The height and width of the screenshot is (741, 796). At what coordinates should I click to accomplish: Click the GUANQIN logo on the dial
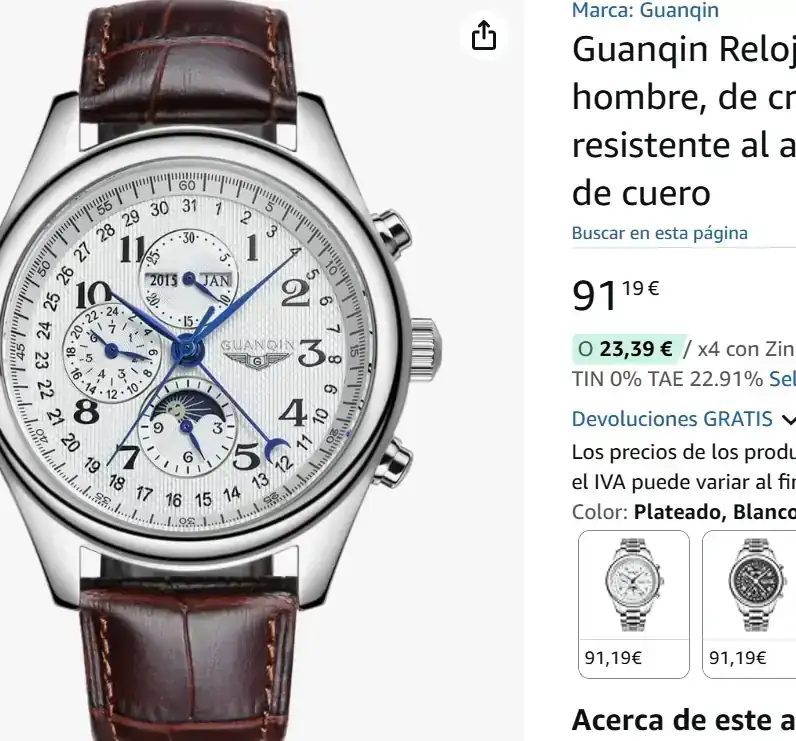[x=258, y=353]
